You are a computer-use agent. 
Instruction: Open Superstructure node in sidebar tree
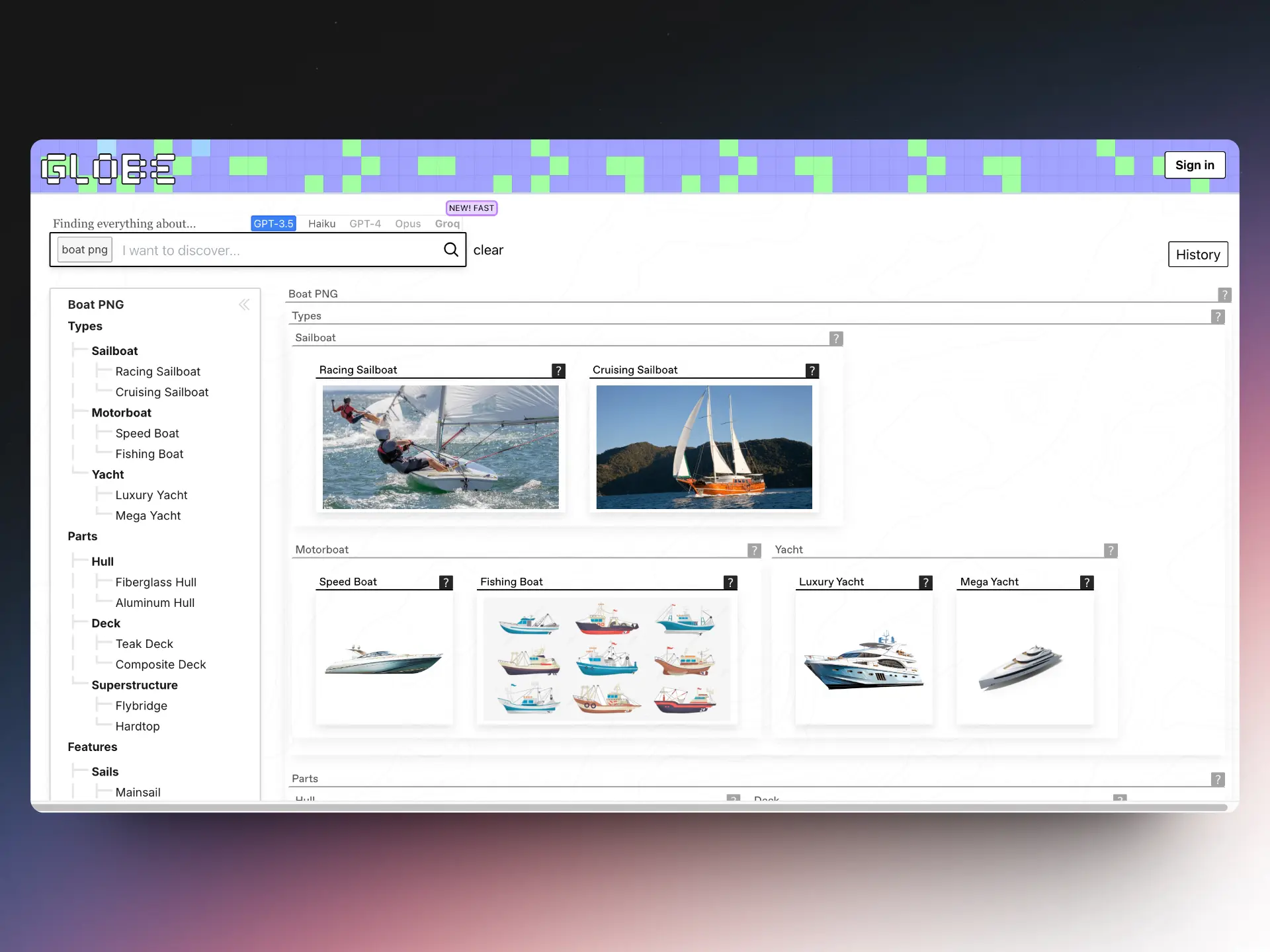tap(134, 685)
